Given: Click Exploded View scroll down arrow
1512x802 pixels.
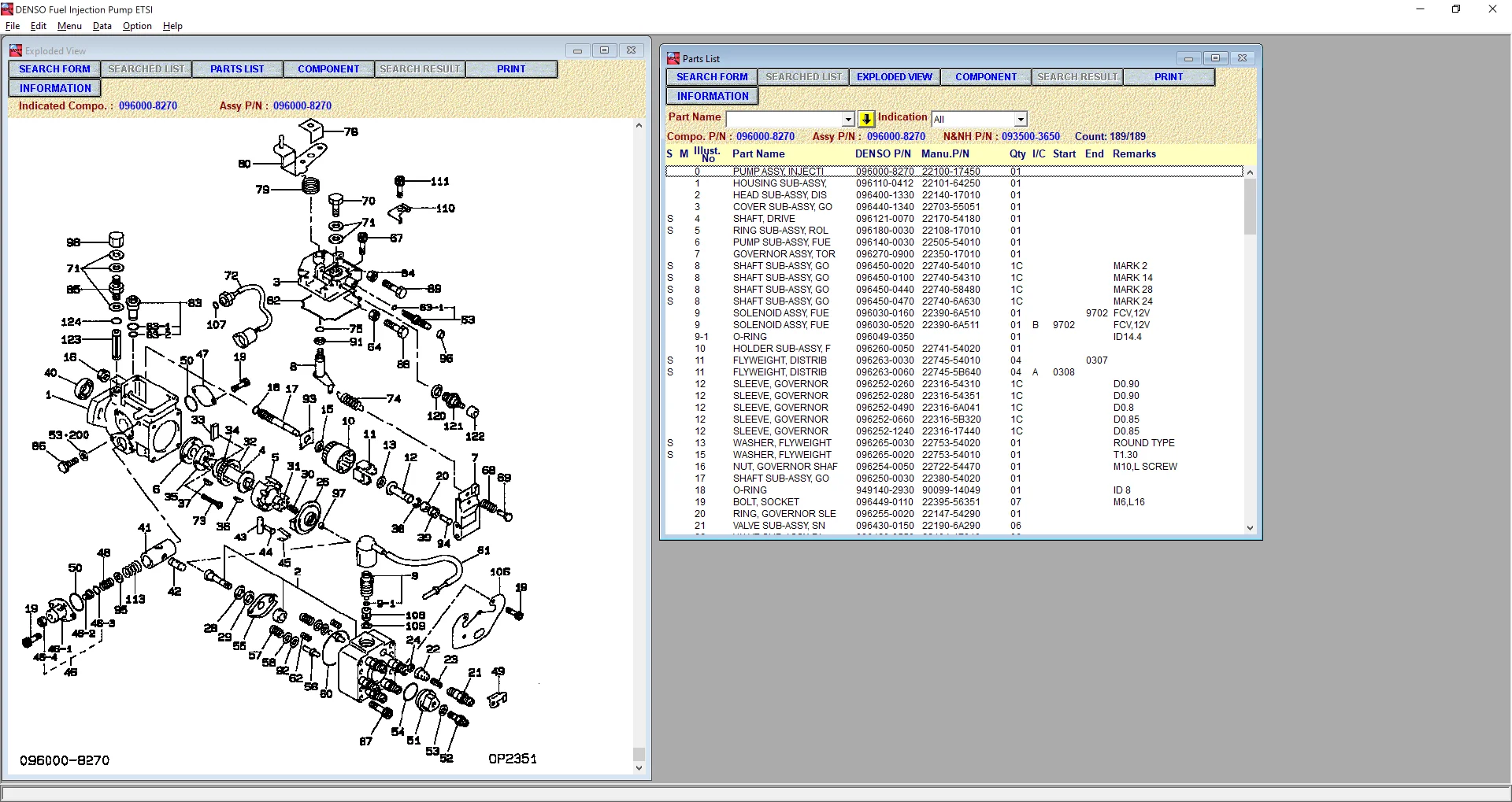Looking at the screenshot, I should coord(639,768).
